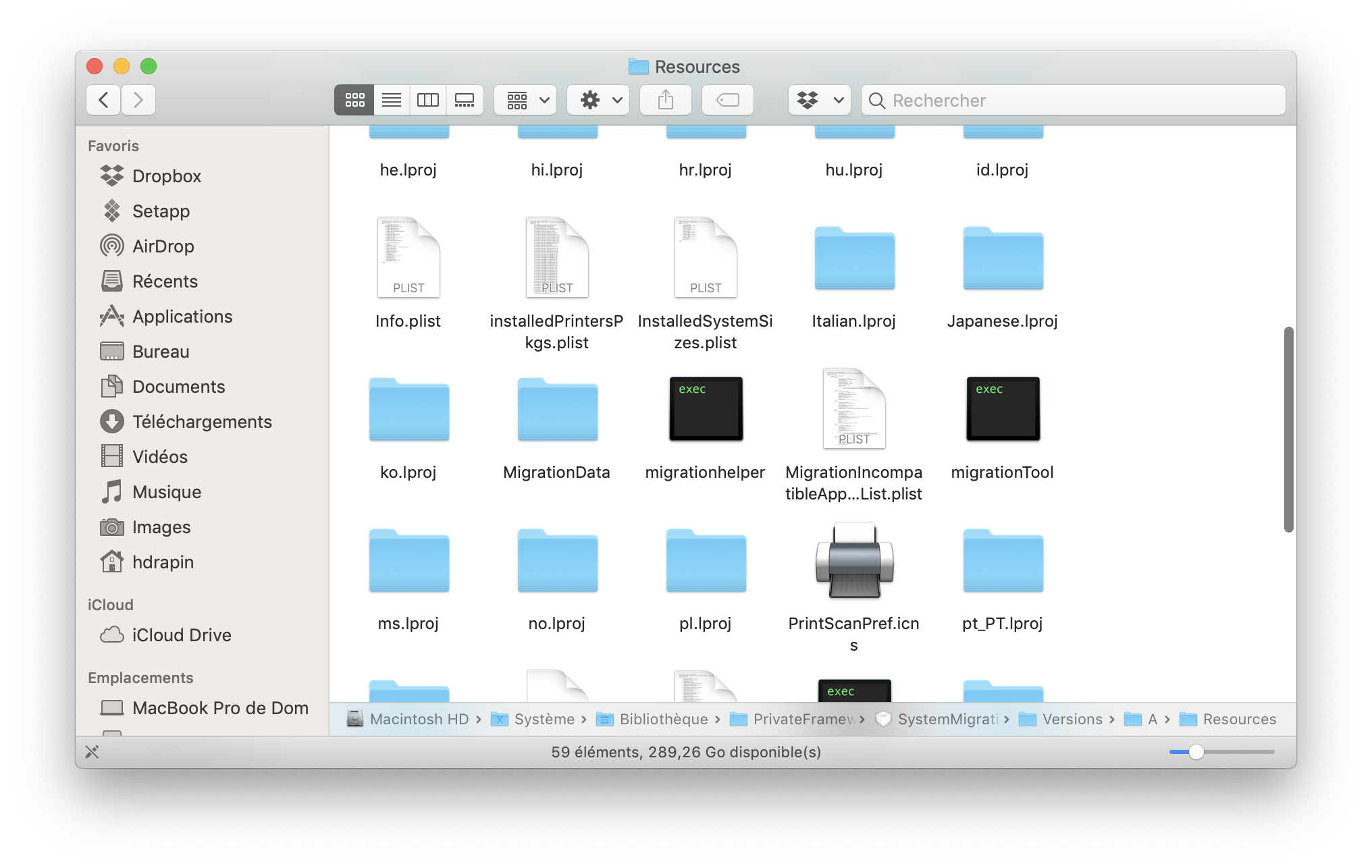Open the migrationhelper executable
Viewport: 1372px width, 868px height.
point(705,408)
